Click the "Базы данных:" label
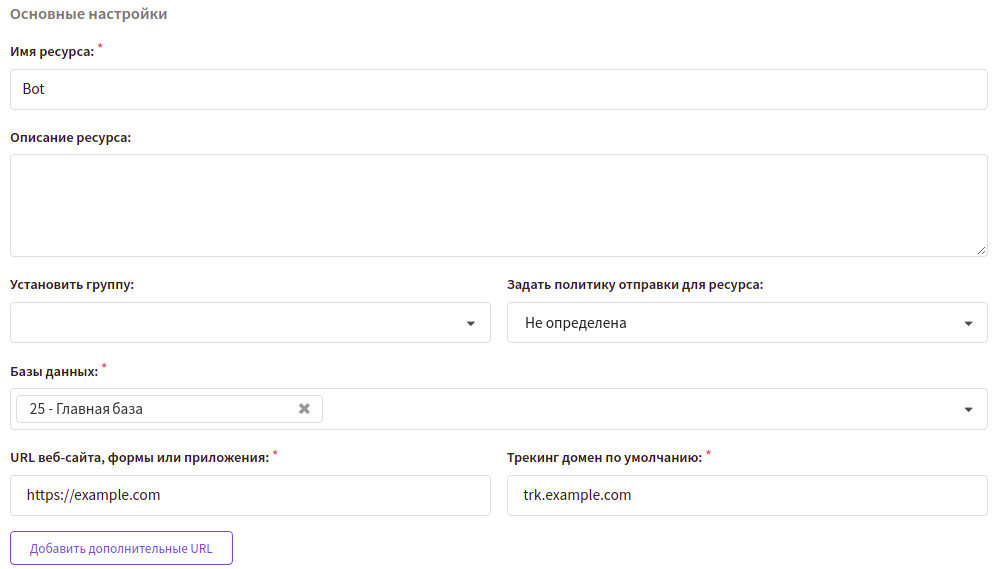This screenshot has height=569, width=998. (x=54, y=371)
